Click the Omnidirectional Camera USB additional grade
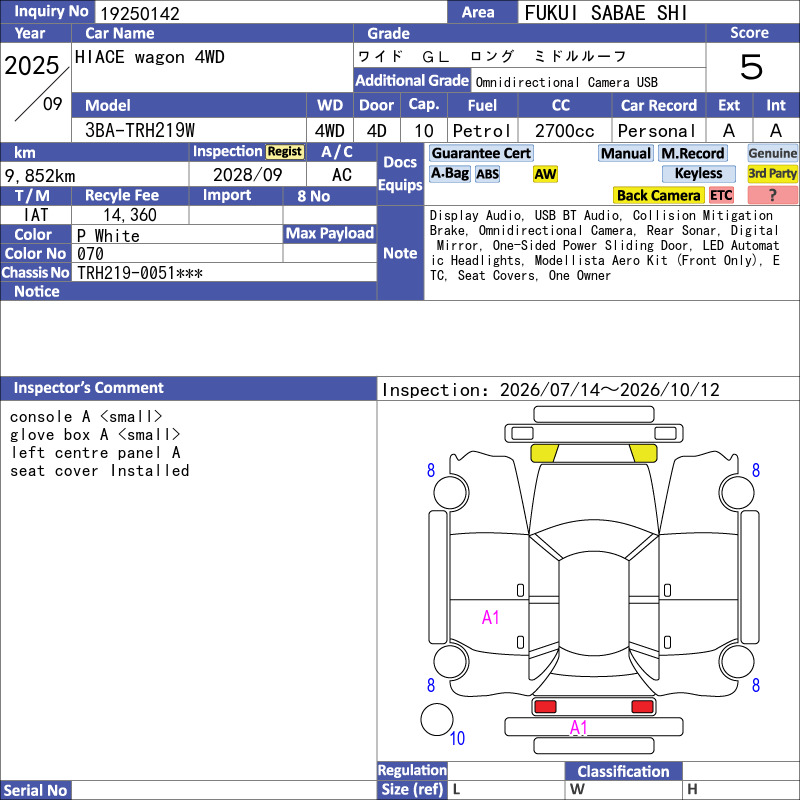 (566, 82)
